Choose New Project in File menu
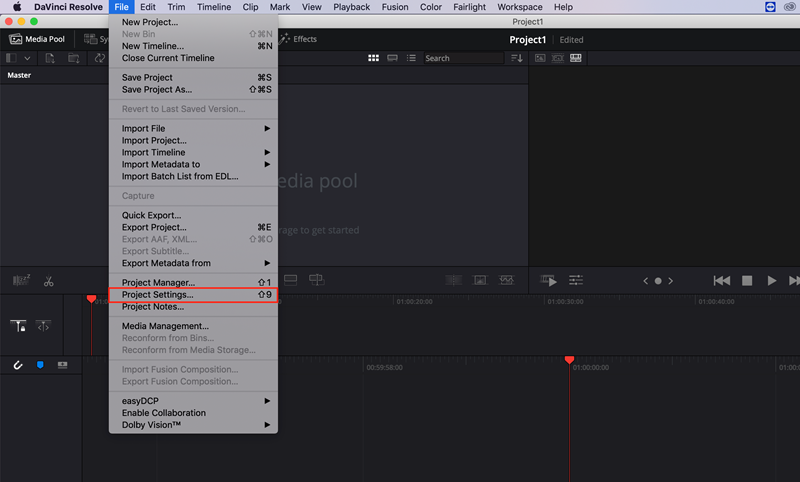800x482 pixels. click(x=193, y=22)
